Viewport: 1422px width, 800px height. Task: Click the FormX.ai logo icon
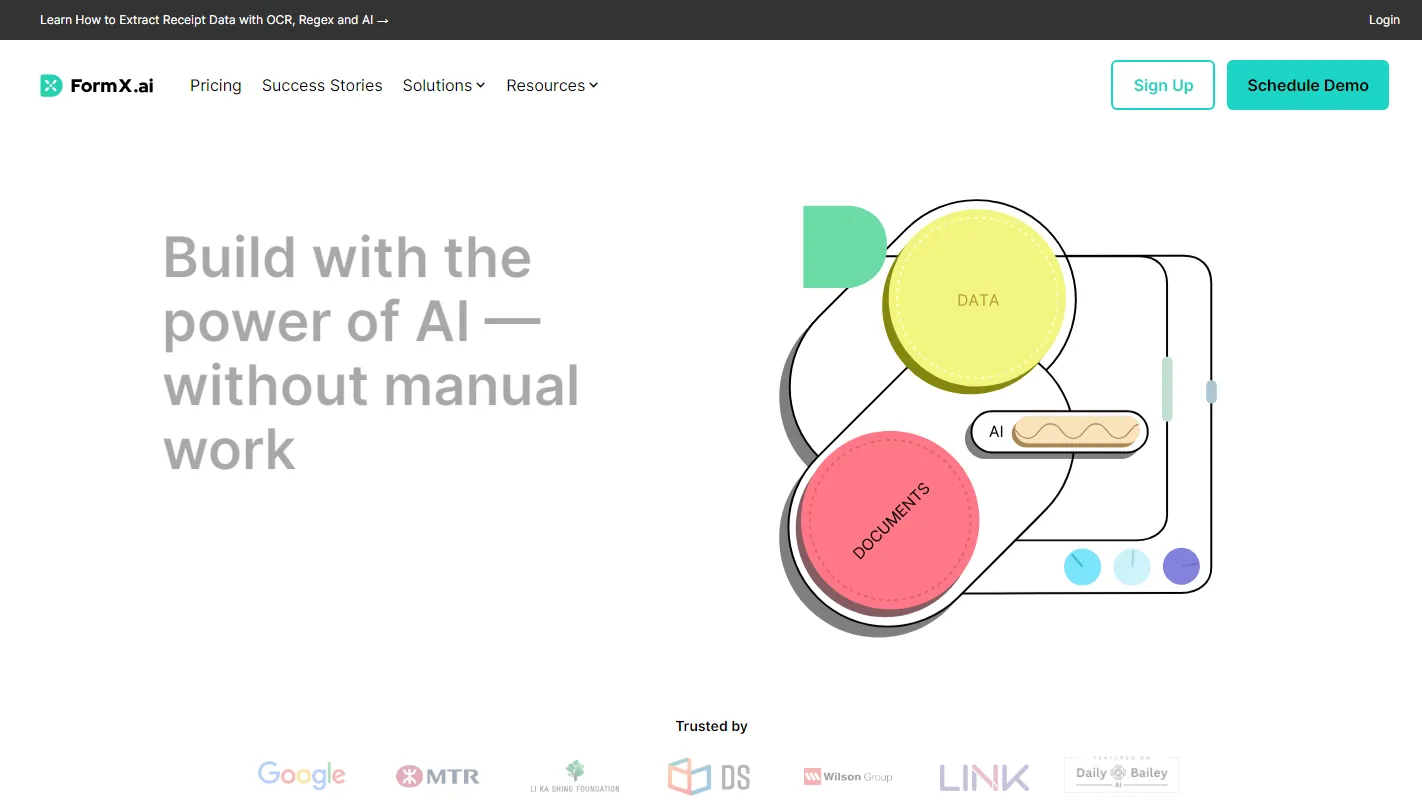[x=50, y=85]
